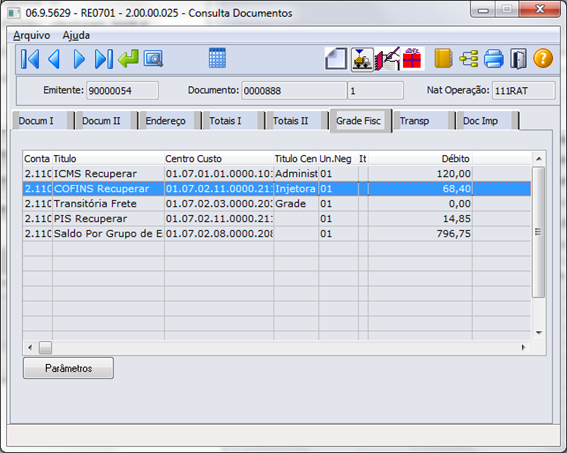Click the Conta column header
This screenshot has height=453, width=567.
38,159
